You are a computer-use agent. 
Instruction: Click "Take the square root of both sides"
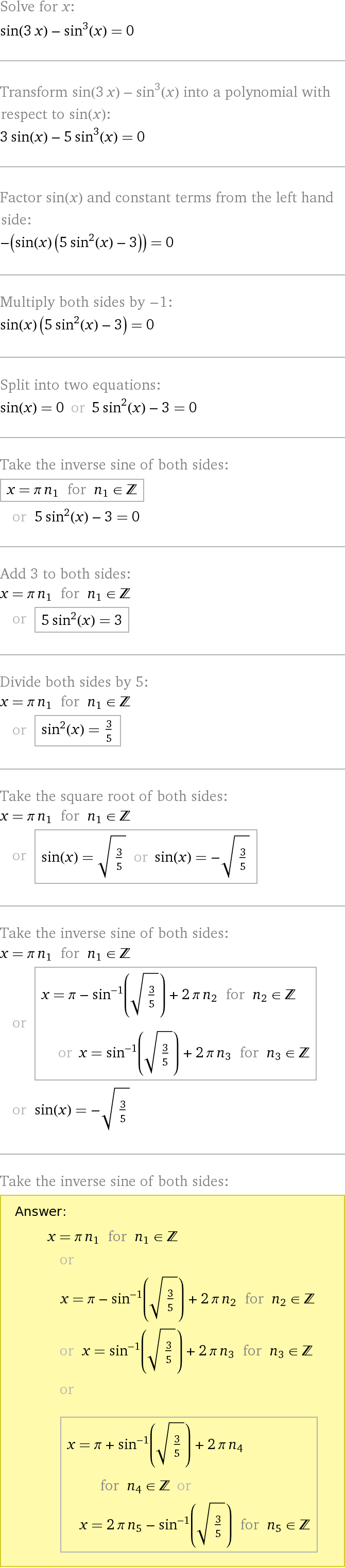[x=114, y=796]
